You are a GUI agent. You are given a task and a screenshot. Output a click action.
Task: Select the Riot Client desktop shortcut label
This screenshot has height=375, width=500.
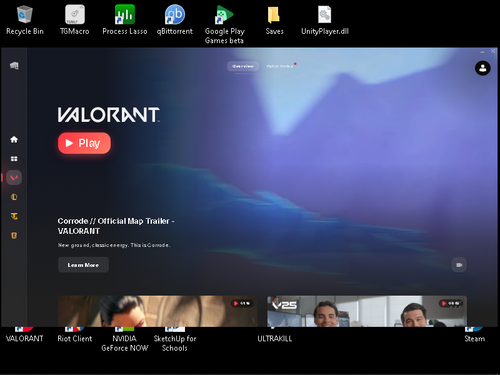[75, 339]
